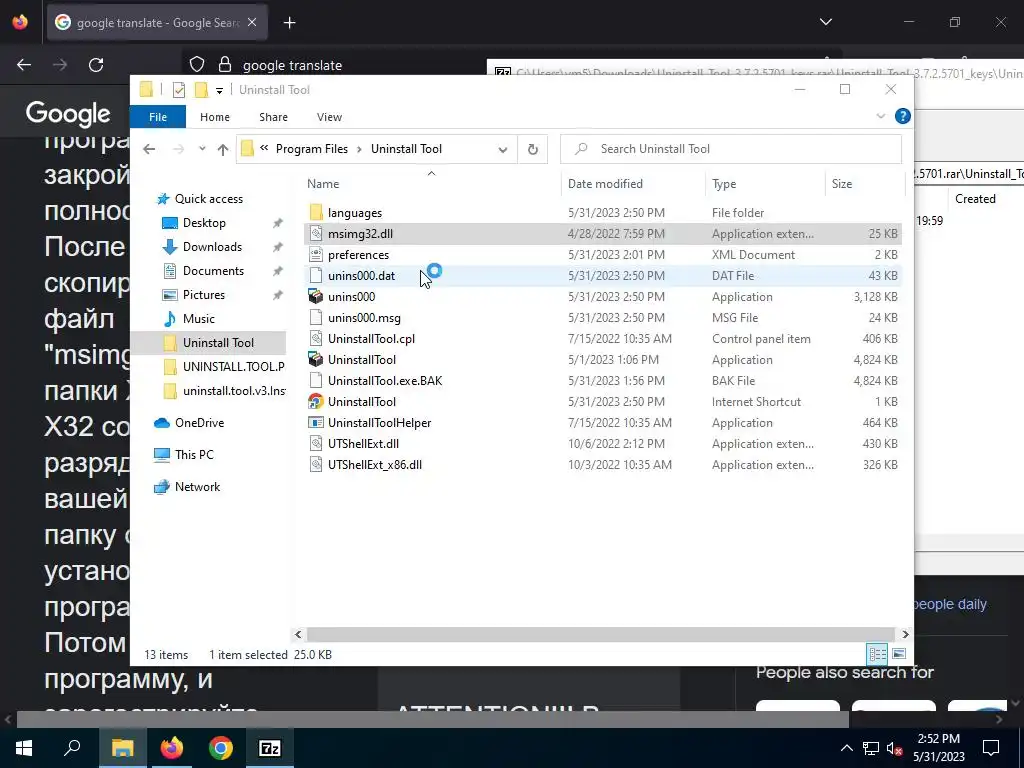This screenshot has width=1024, height=768.
Task: Select the preferences XML file icon
Action: 316,254
